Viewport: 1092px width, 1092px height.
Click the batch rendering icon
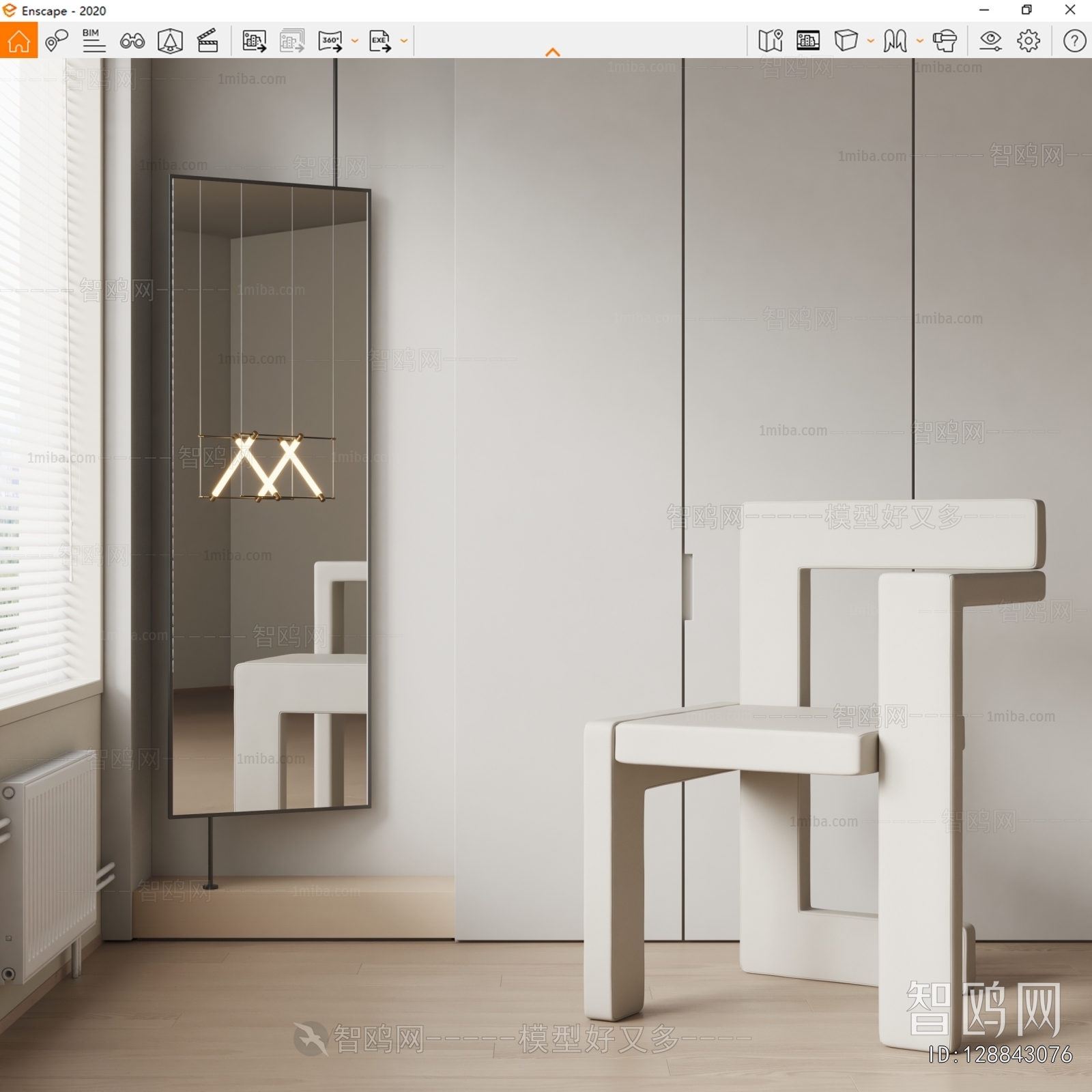point(292,41)
